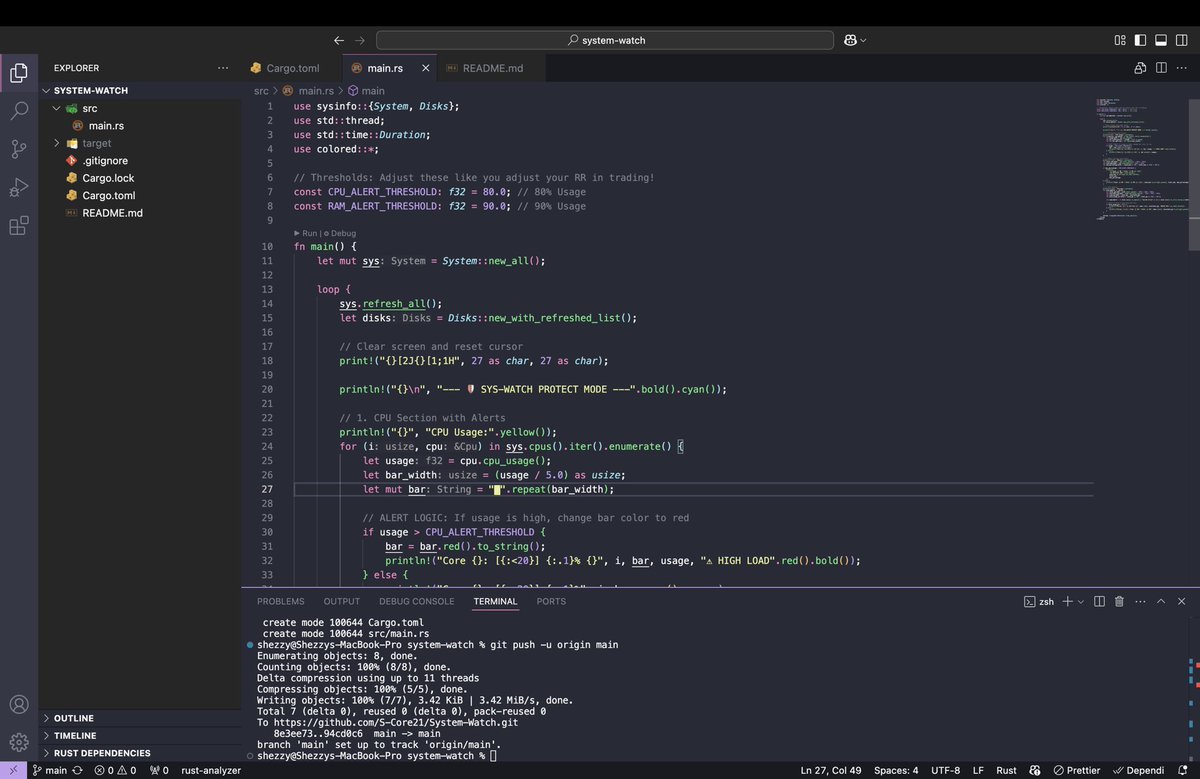Kill the terminal with trash icon

point(1119,601)
